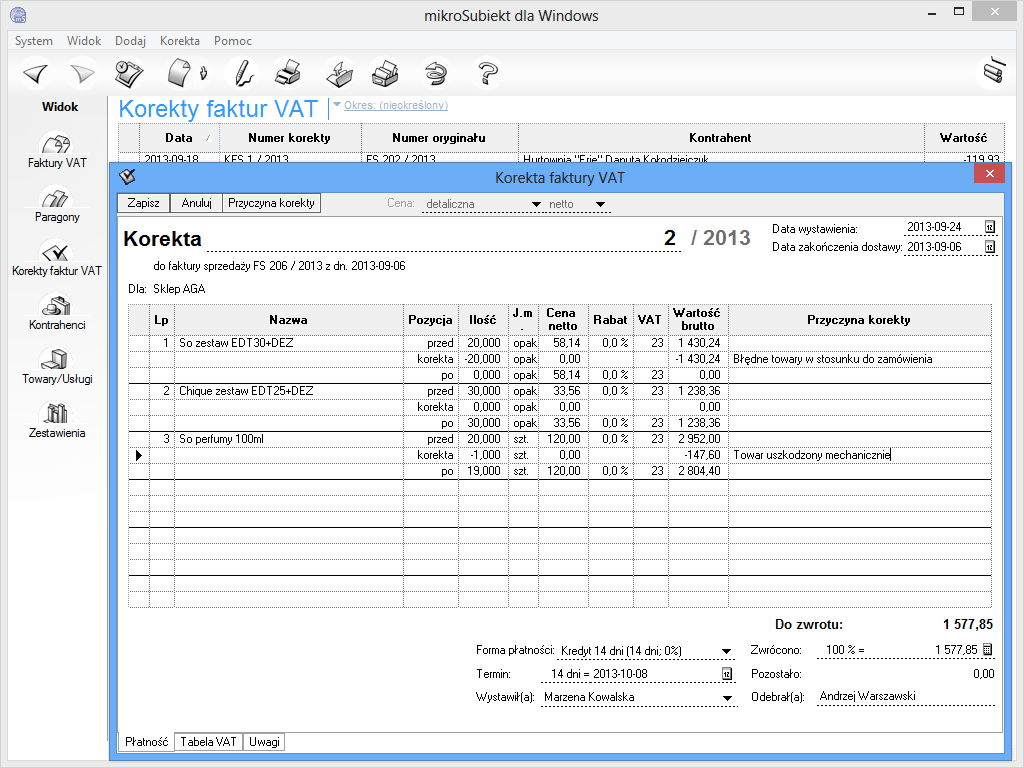Open Towary/Usługi view in sidebar
The height and width of the screenshot is (768, 1024).
pyautogui.click(x=57, y=367)
